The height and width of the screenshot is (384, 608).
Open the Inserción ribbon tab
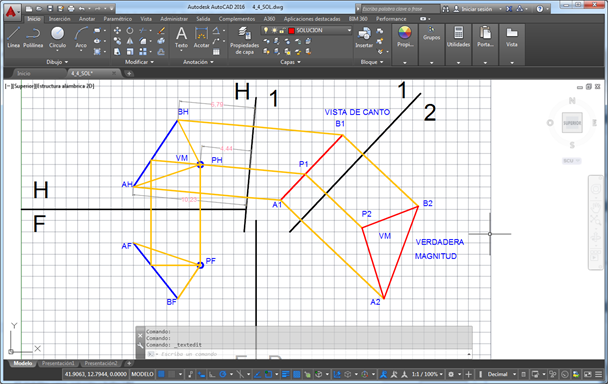click(x=59, y=19)
